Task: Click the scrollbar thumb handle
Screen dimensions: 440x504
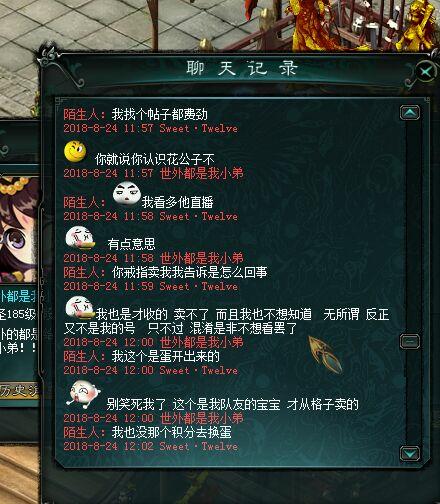Action: pyautogui.click(x=410, y=341)
